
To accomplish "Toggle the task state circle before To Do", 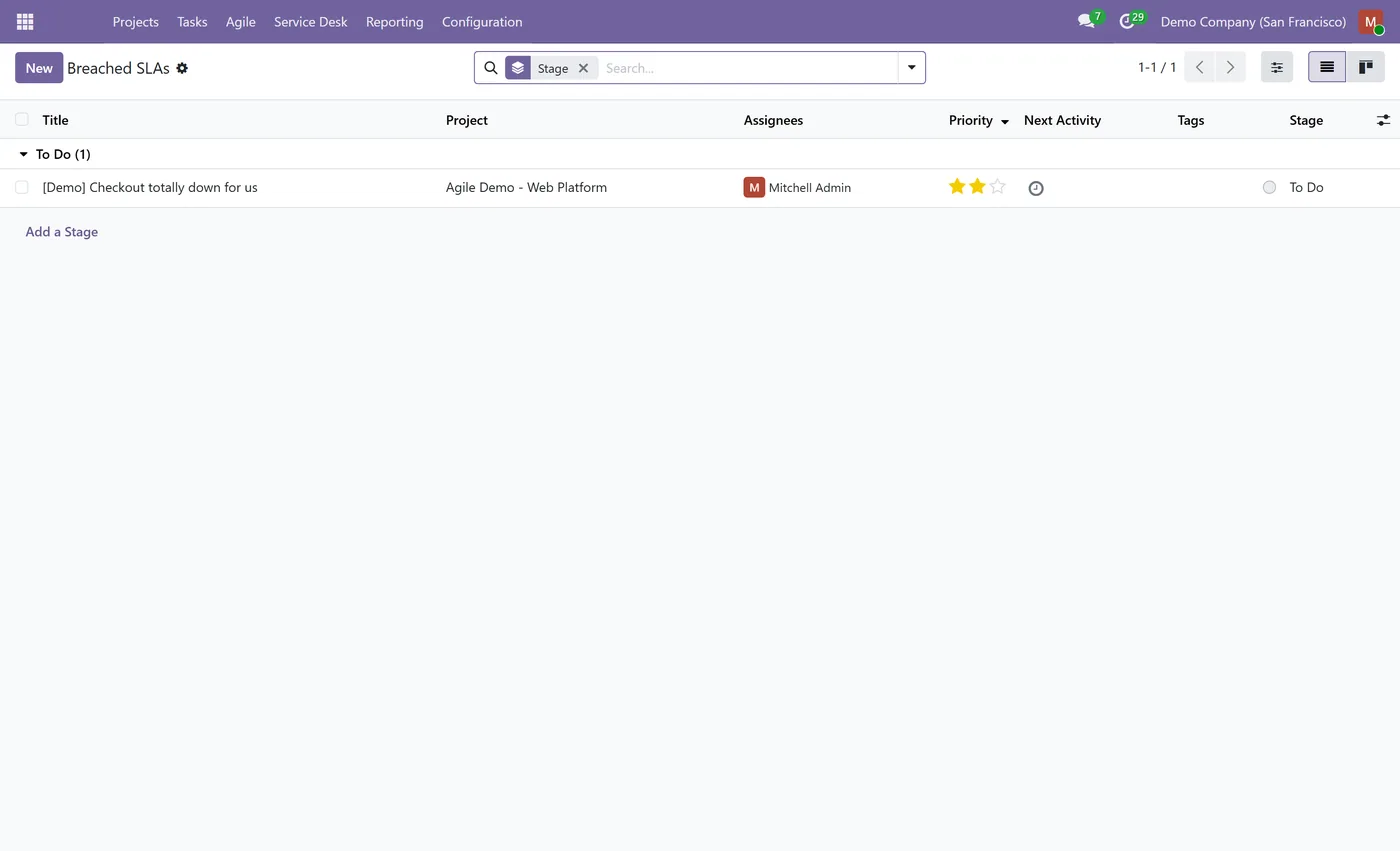I will pos(1269,187).
